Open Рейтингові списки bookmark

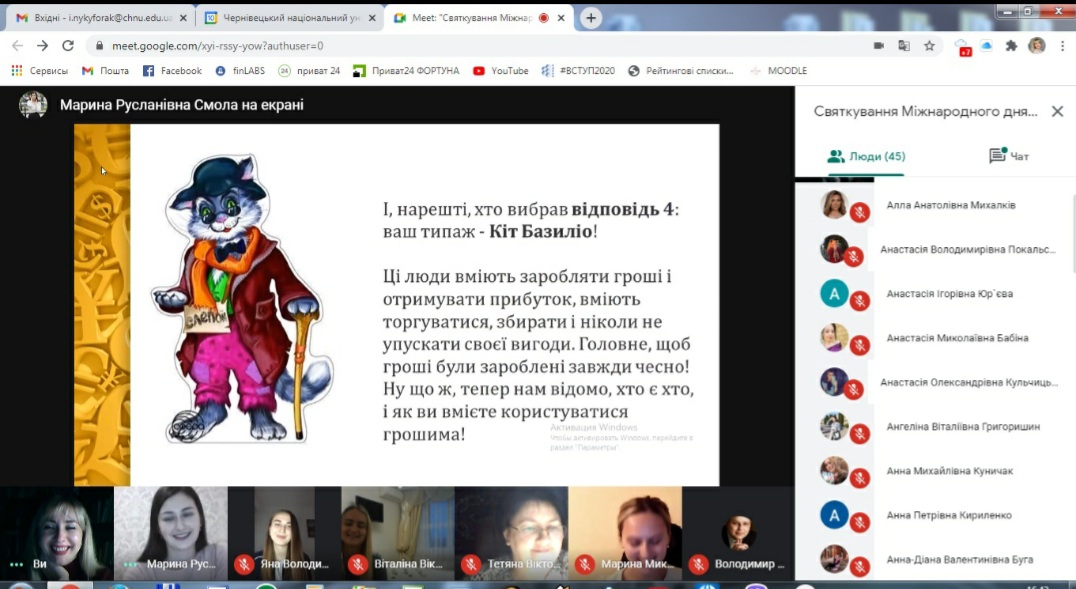pos(681,71)
